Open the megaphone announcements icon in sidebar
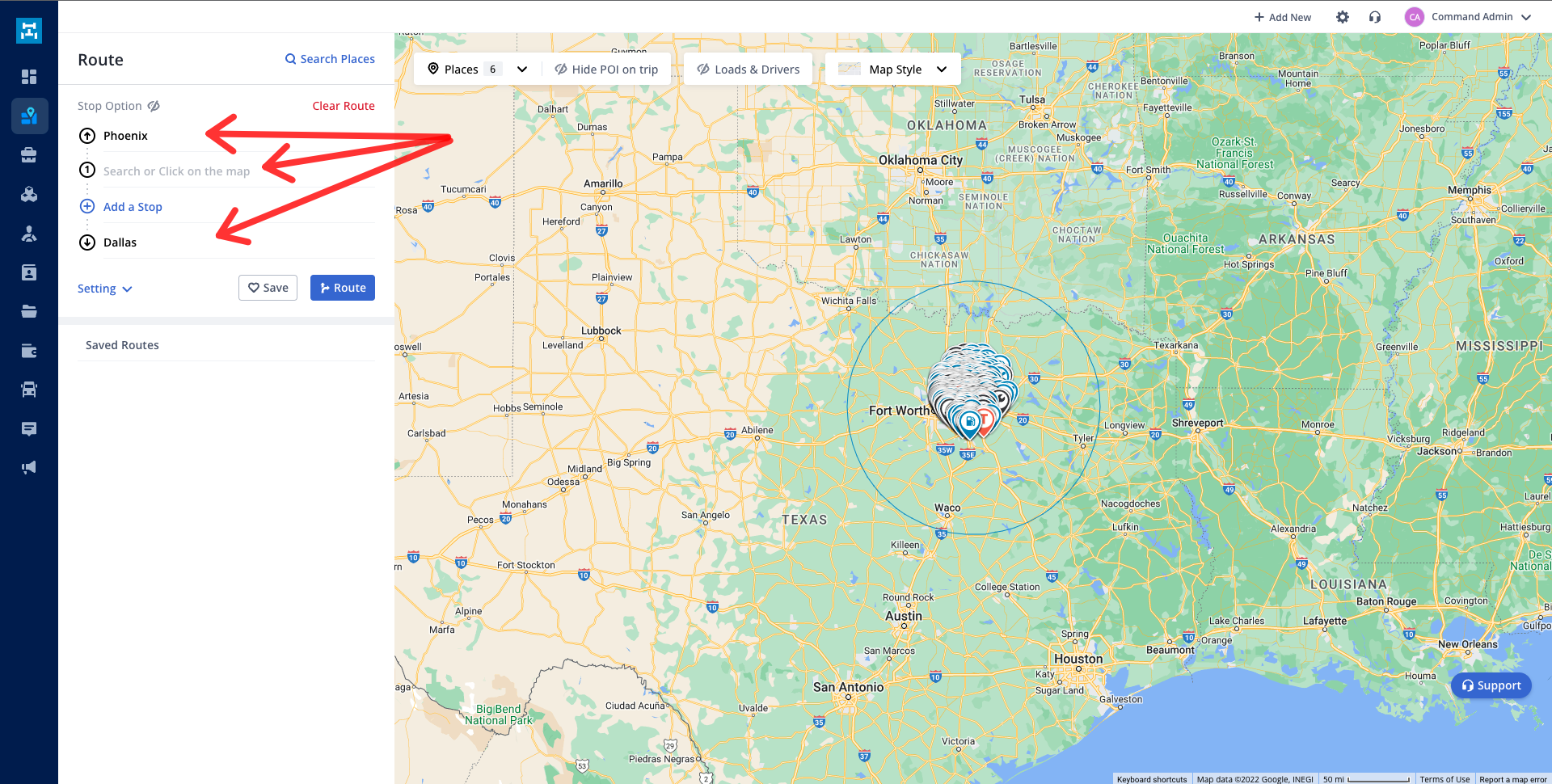 (x=29, y=467)
